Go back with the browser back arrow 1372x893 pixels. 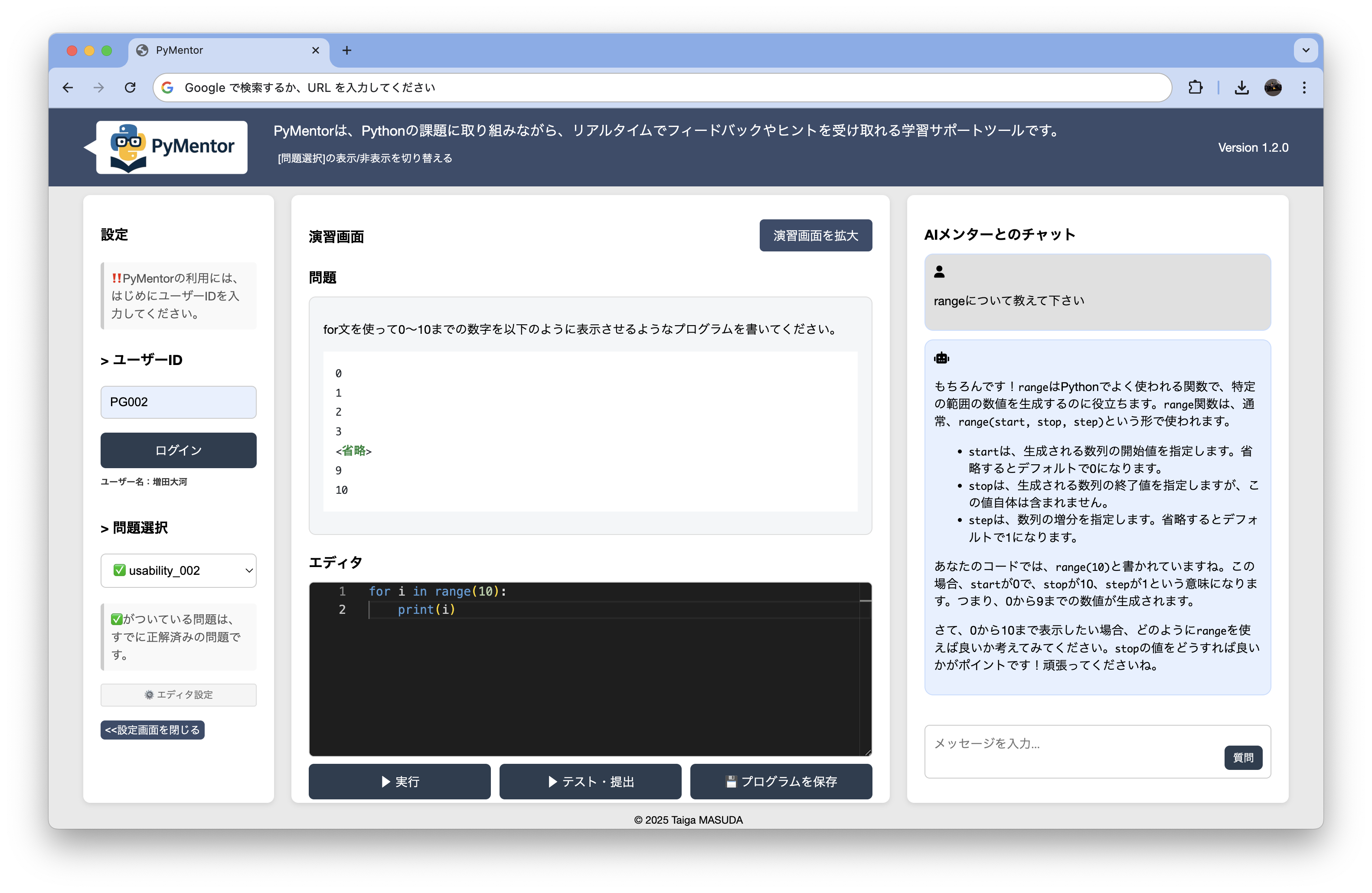(68, 88)
